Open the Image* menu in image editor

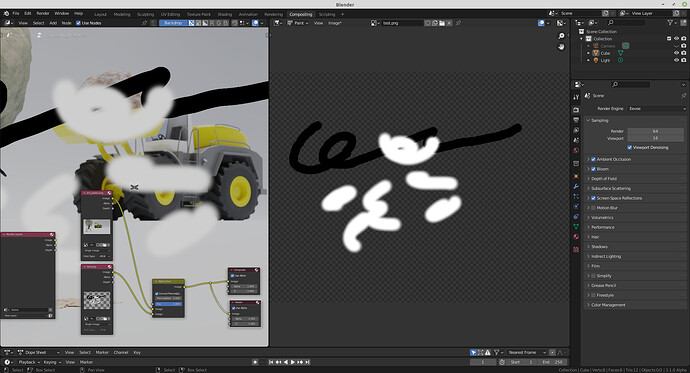[x=334, y=23]
